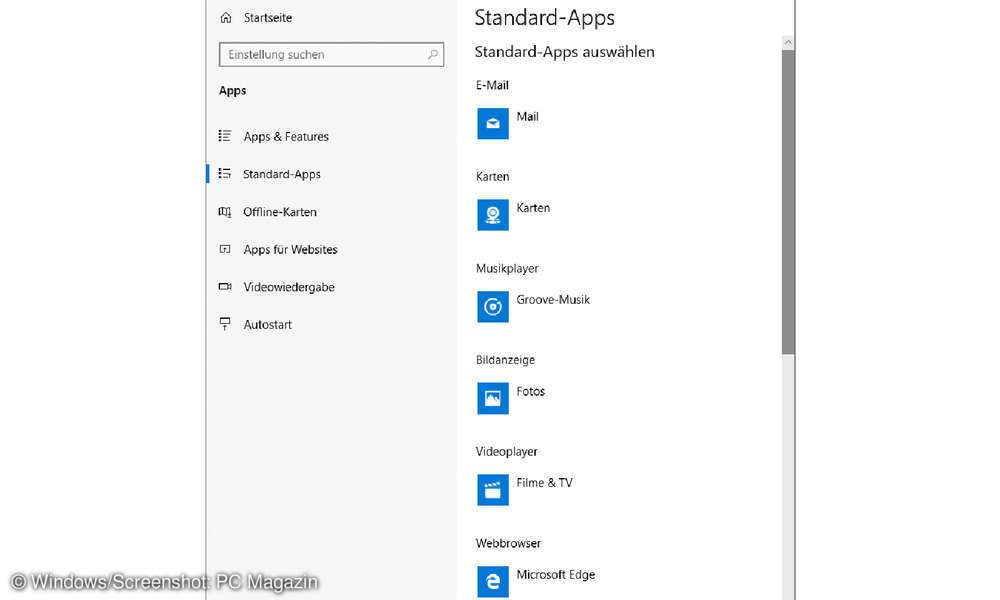Open the Videowiedergabe settings page
The width and height of the screenshot is (1000, 600).
[288, 287]
